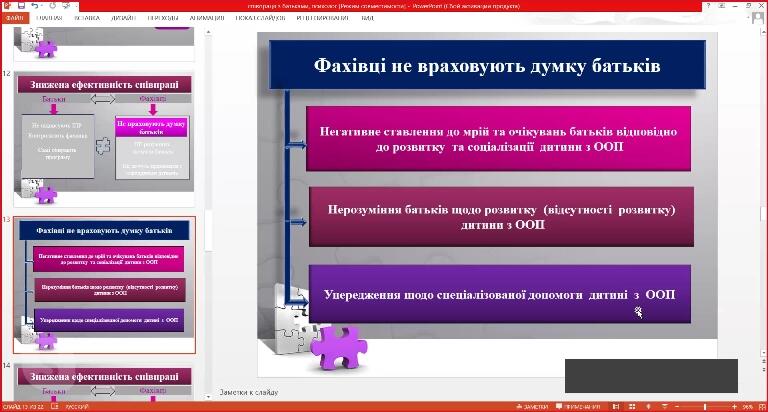Open the Undo history dropdown arrow
This screenshot has width=768, height=412.
[x=43, y=6]
